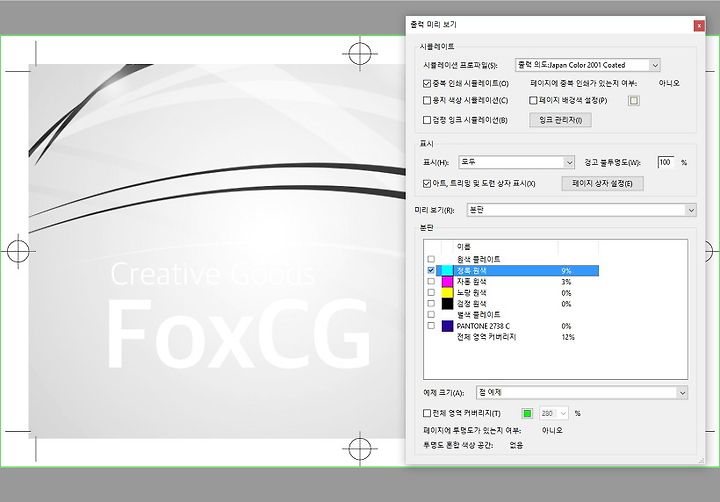Screen dimensions: 720x502
Task: Click the cyan swatch of 청록 원색
Action: tap(447, 271)
